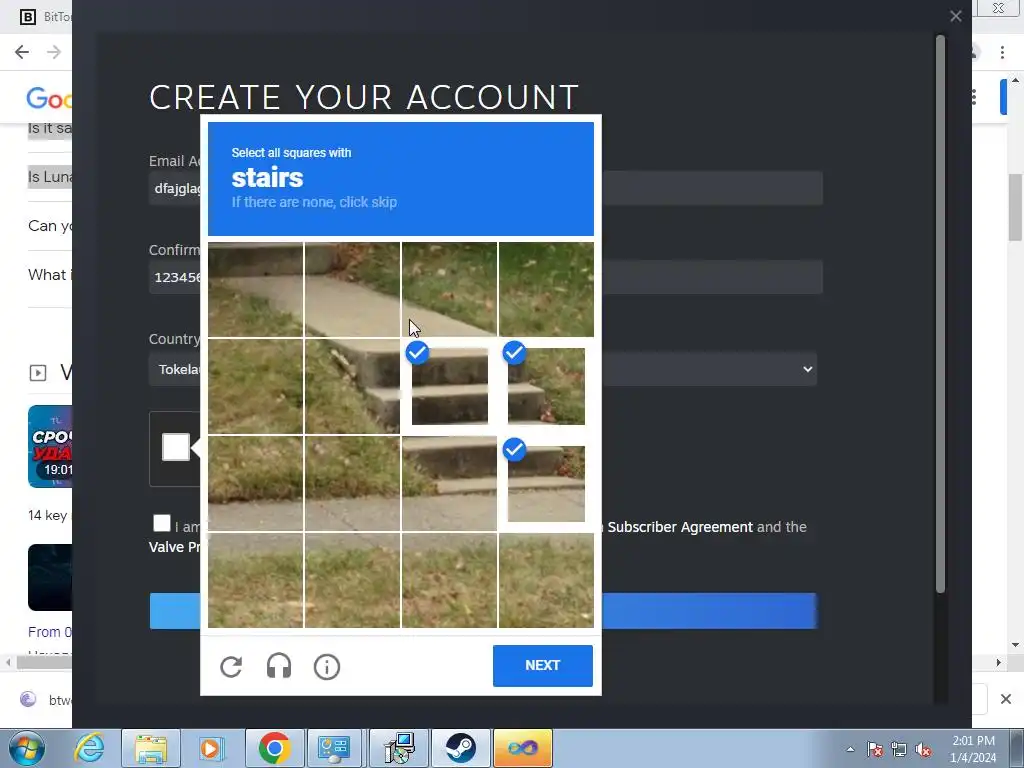Screen dimensions: 1024x768
Task: Deselect checked middle stairs tile in second row
Action: [449, 386]
